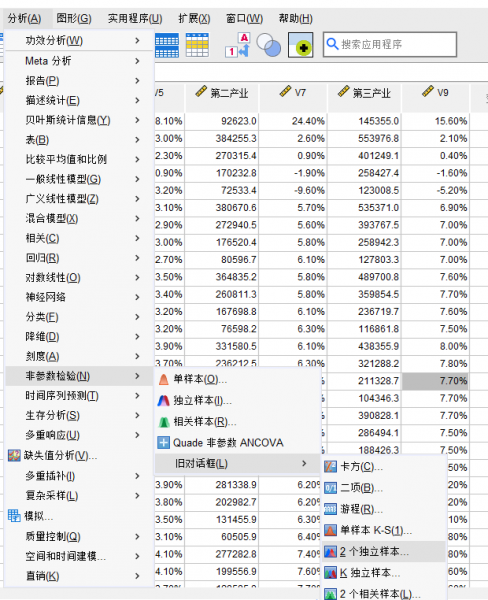Click the yellow table grid toolbar icon
The width and height of the screenshot is (488, 600).
pos(197,45)
